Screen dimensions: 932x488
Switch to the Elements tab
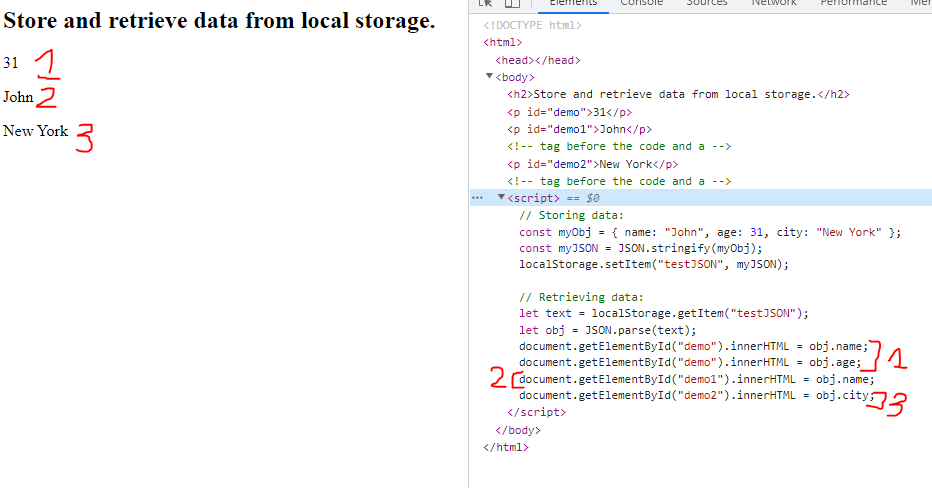[x=573, y=3]
